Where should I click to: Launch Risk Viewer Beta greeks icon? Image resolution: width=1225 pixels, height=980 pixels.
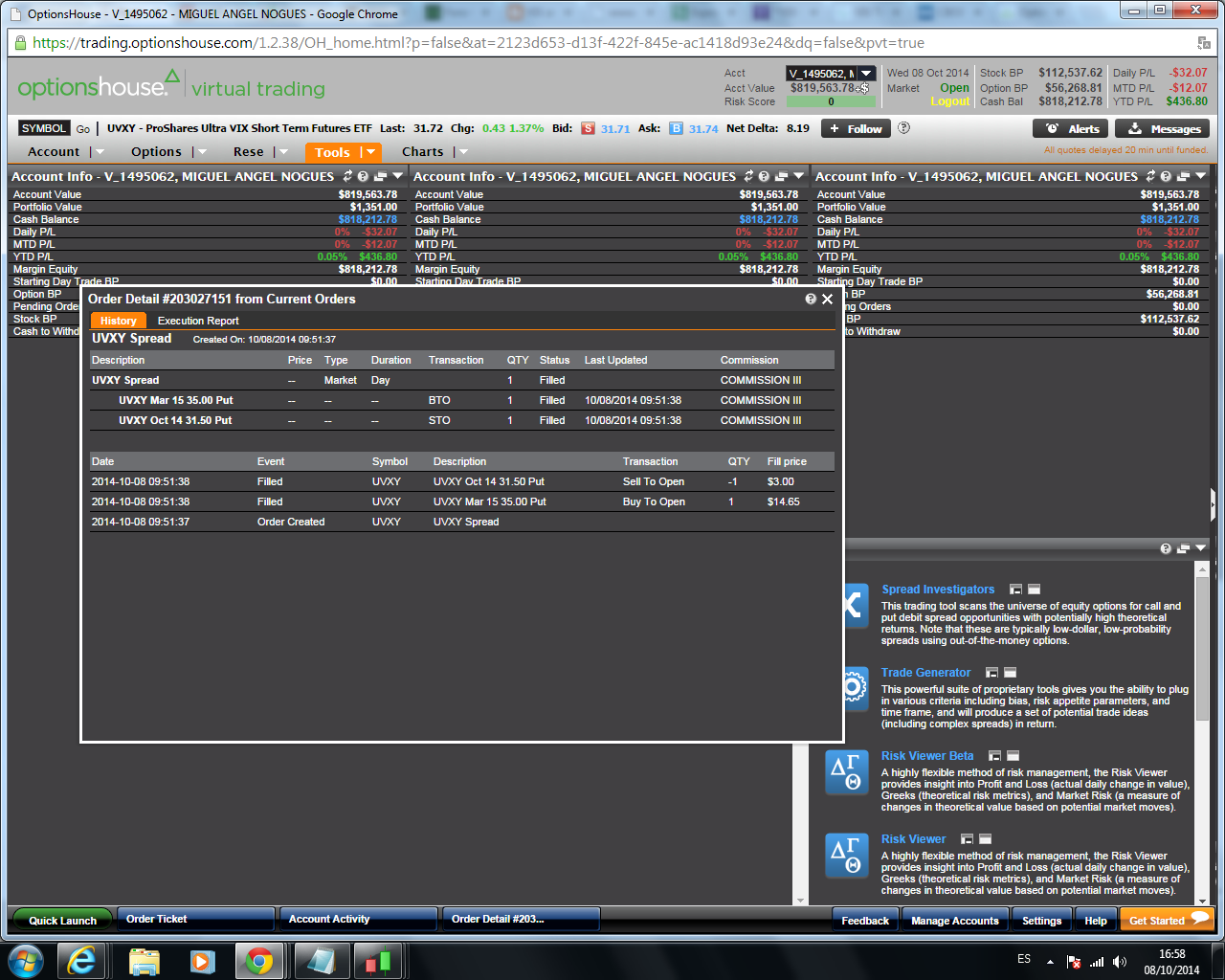(x=847, y=771)
